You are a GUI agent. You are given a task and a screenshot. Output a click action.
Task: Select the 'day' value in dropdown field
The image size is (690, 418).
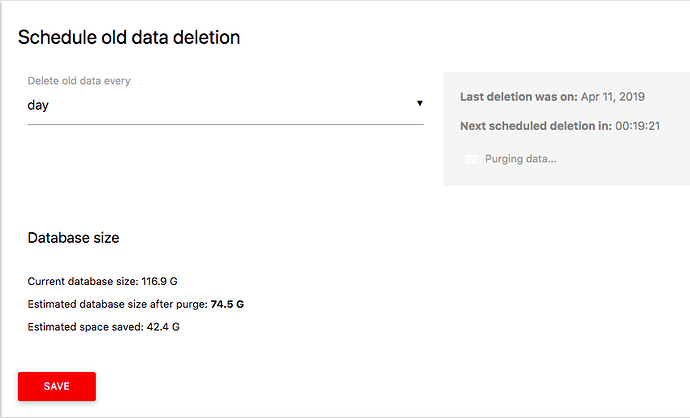click(x=38, y=106)
